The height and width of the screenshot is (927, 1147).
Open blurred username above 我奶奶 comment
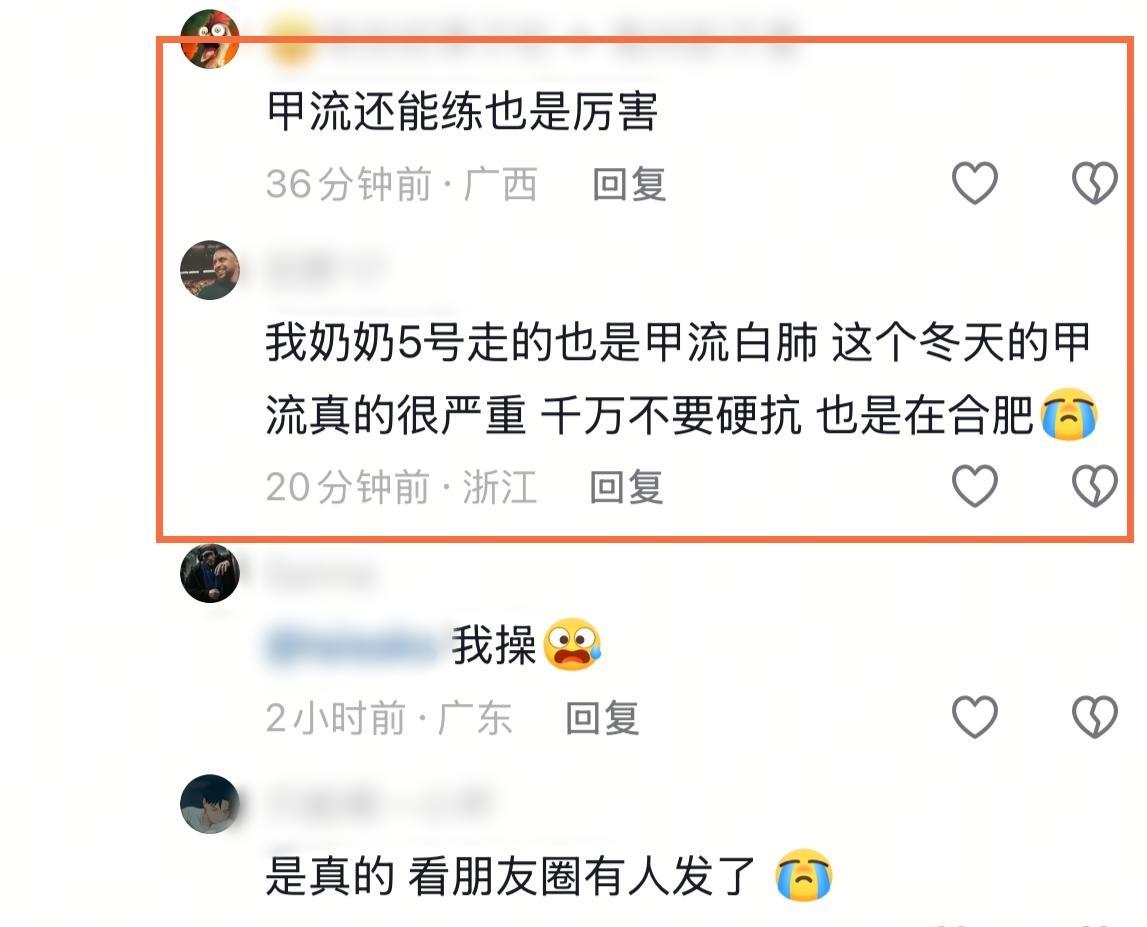click(x=327, y=269)
